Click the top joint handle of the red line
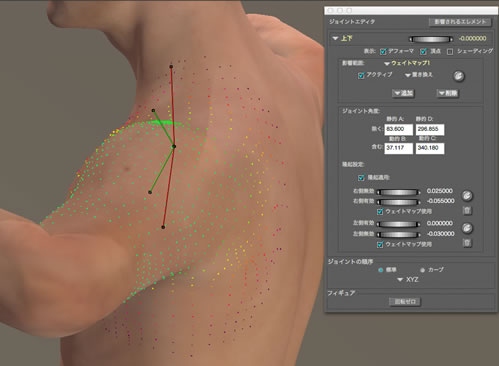Screen dimensions: 499x366 click(171, 67)
